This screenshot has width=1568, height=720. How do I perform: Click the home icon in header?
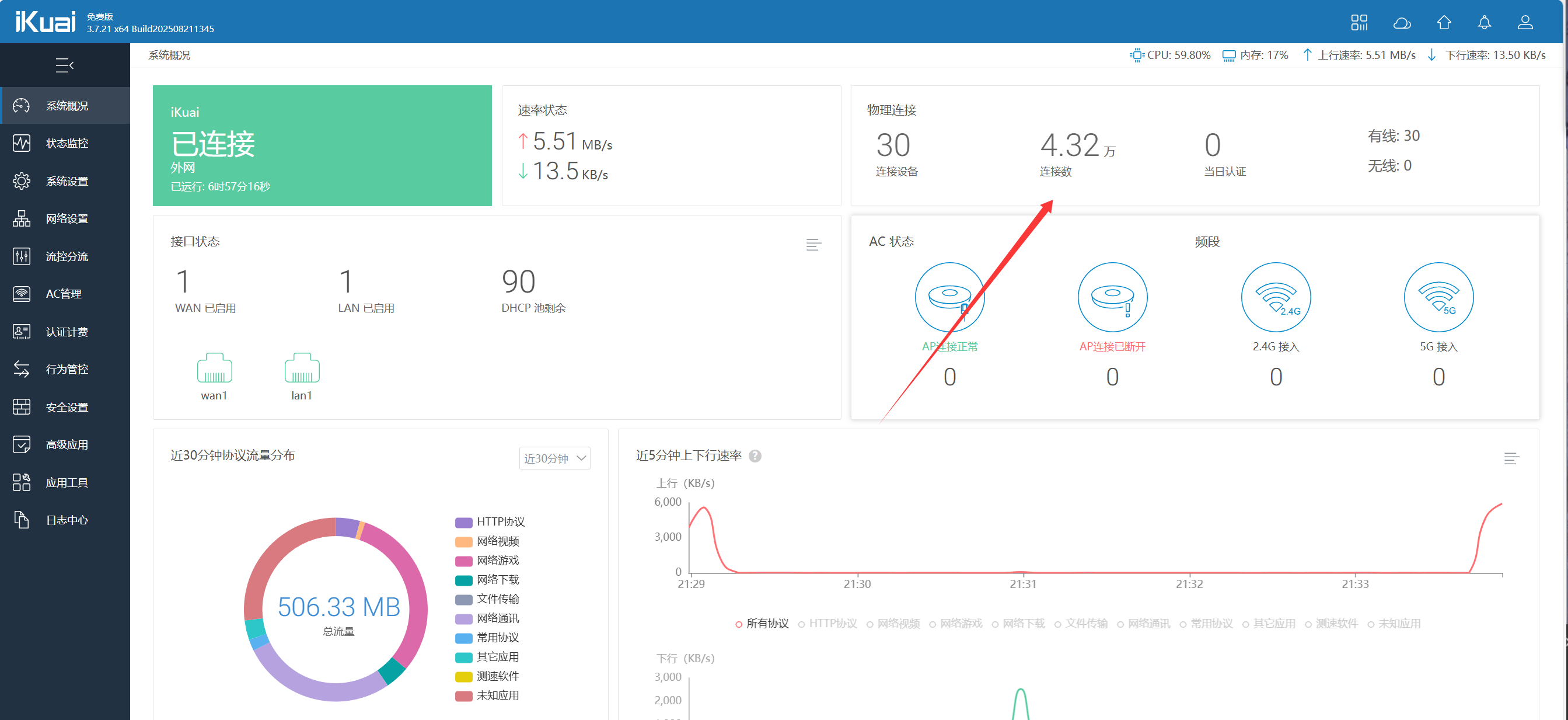pyautogui.click(x=1443, y=23)
